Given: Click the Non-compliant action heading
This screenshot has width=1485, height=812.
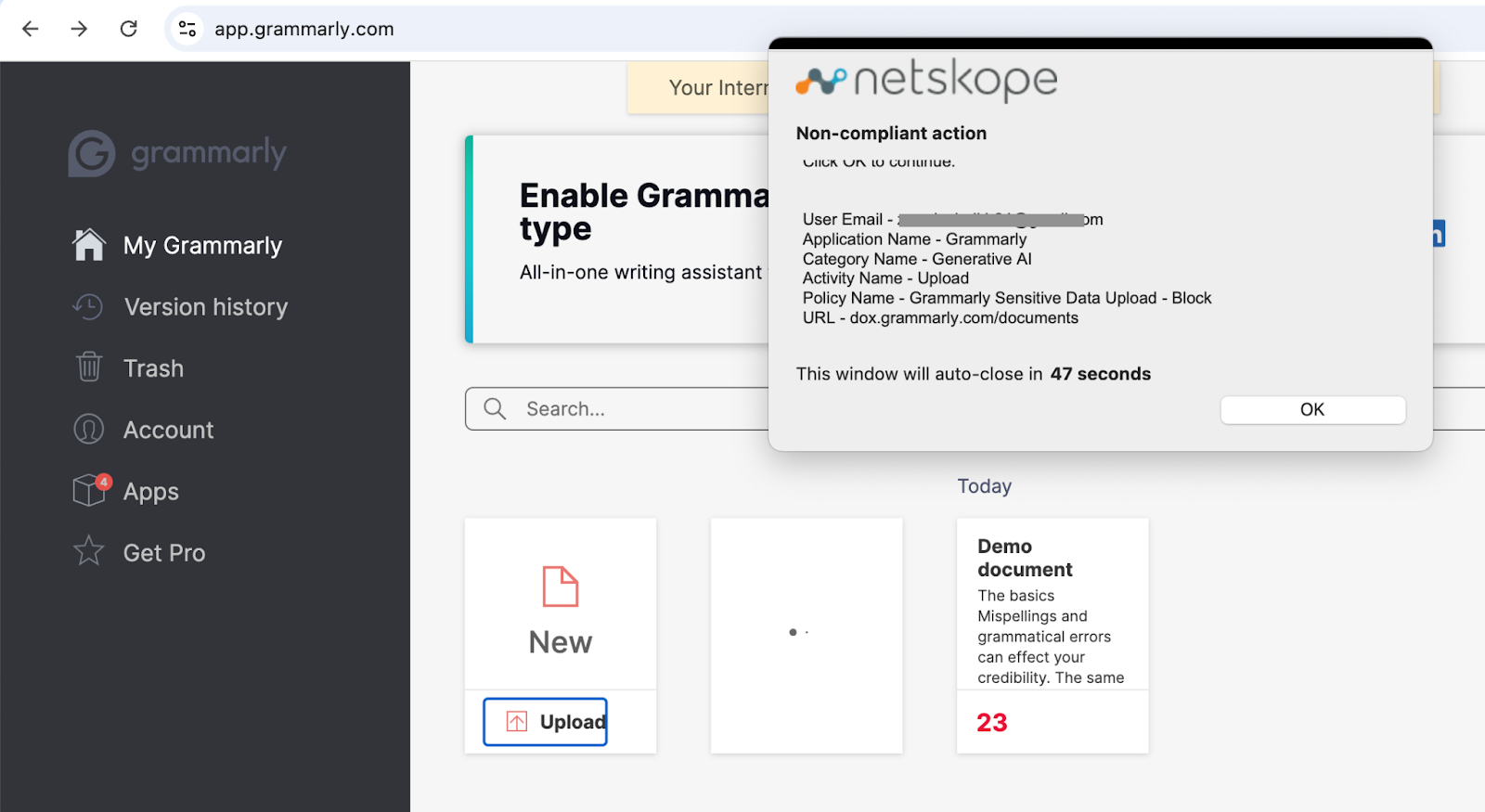Looking at the screenshot, I should (891, 134).
